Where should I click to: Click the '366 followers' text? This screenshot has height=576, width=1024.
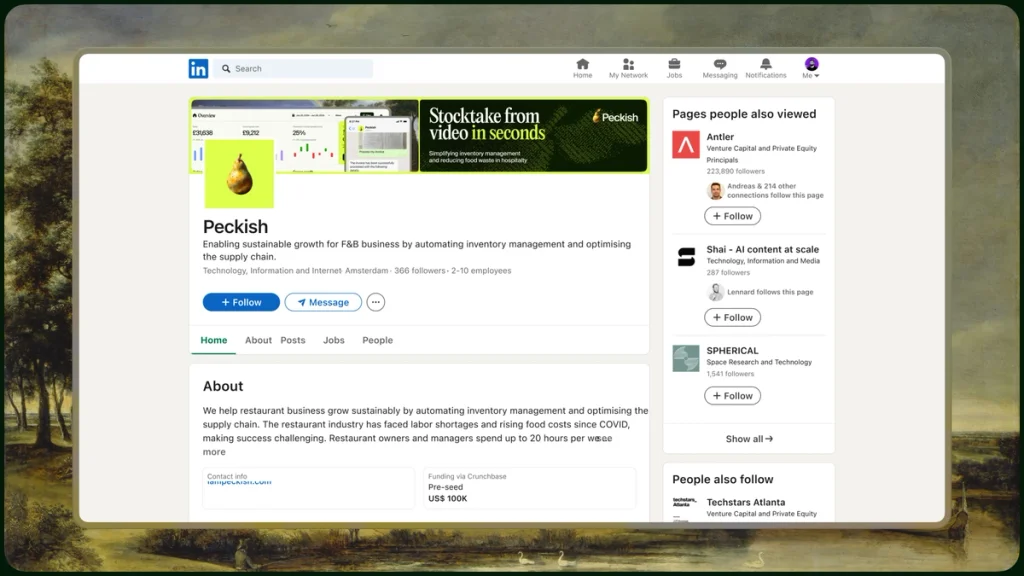tap(419, 270)
